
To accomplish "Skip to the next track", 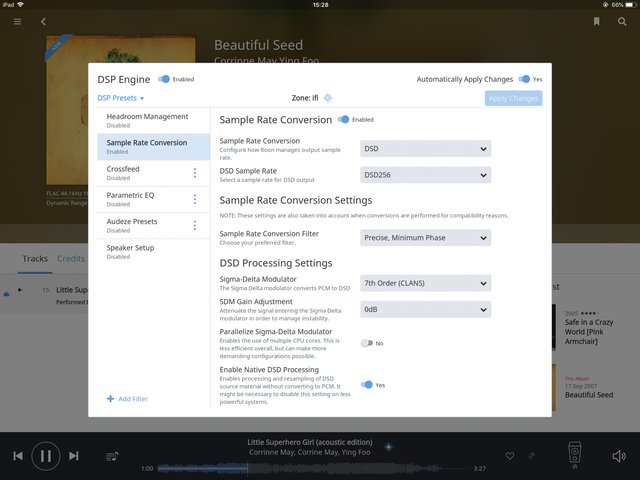I will [73, 456].
